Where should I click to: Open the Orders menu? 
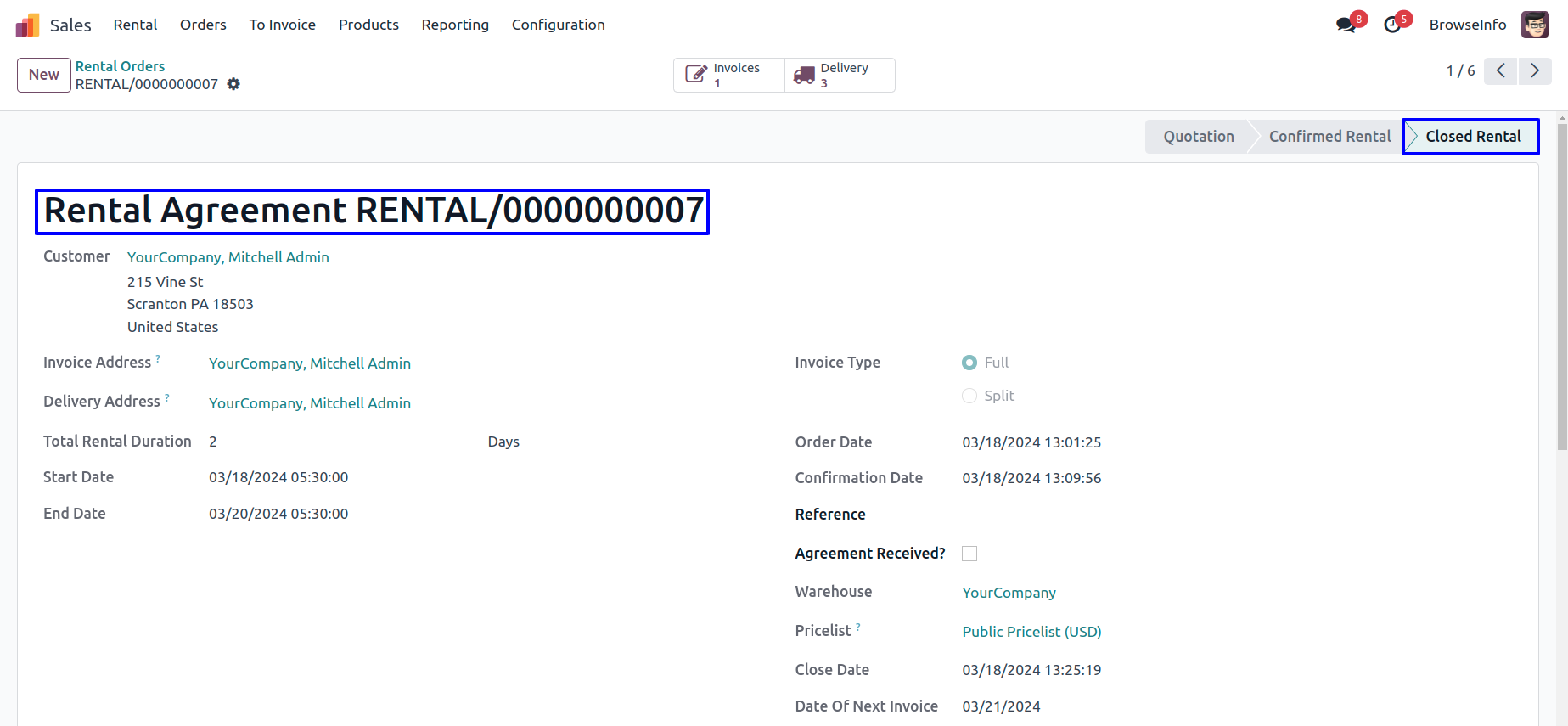point(203,25)
